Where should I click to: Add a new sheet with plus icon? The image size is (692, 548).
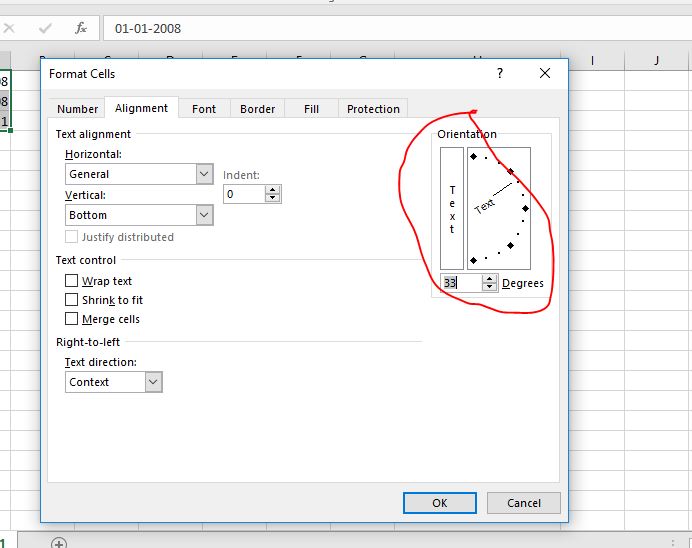(59, 543)
